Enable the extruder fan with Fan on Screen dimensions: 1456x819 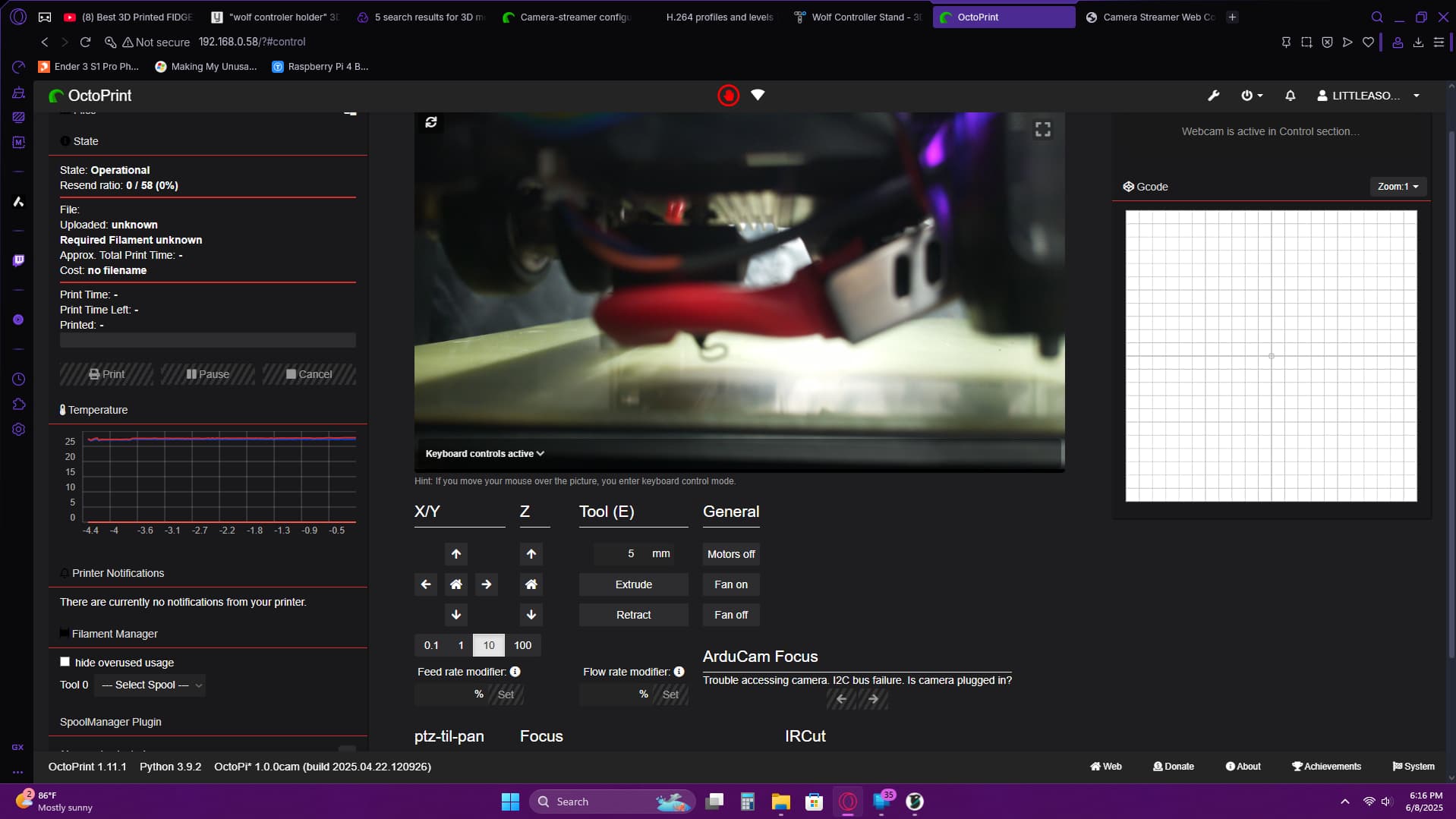point(730,584)
